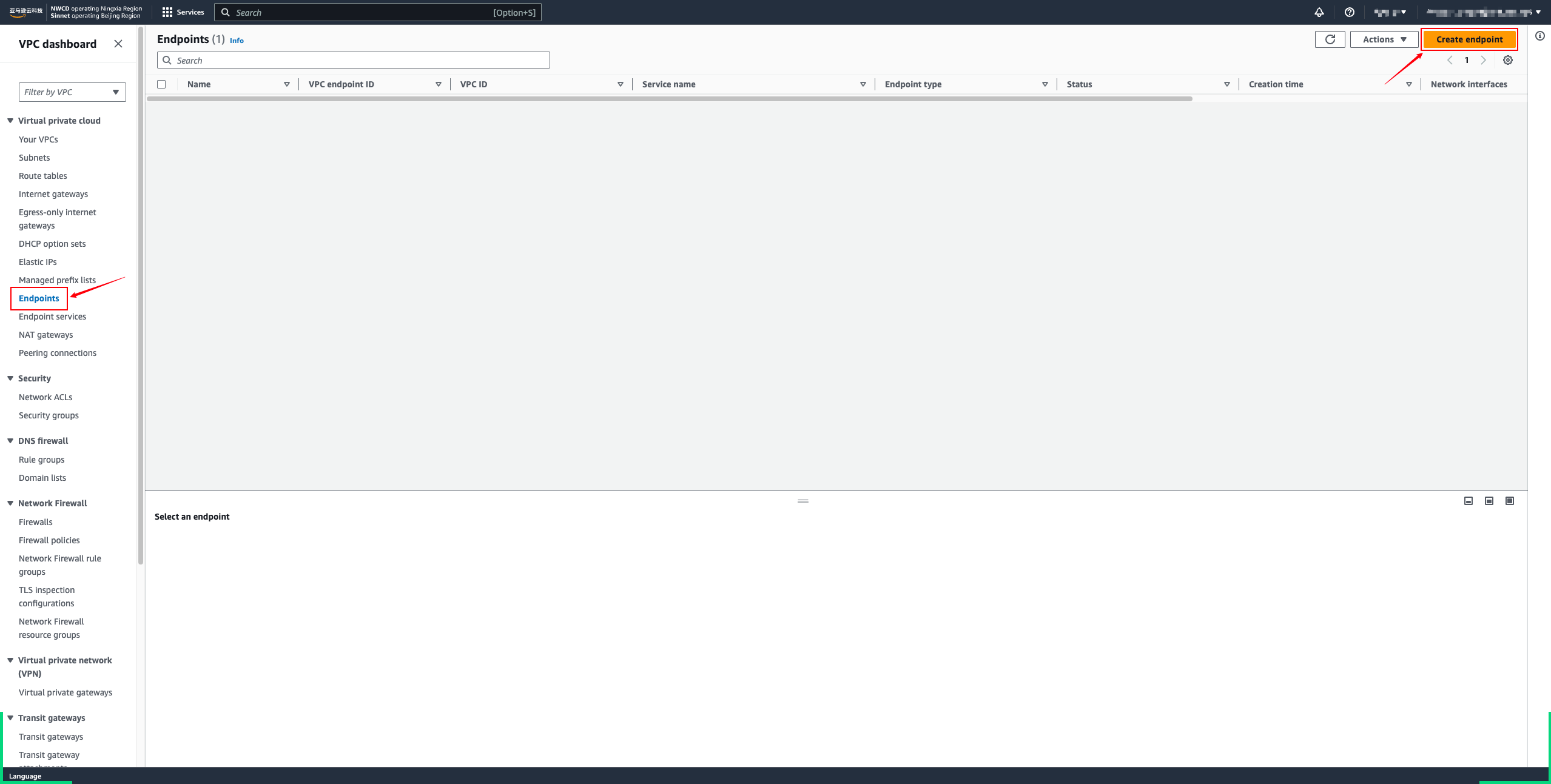Click page number 1 stepper control
This screenshot has width=1551, height=784.
(1466, 60)
